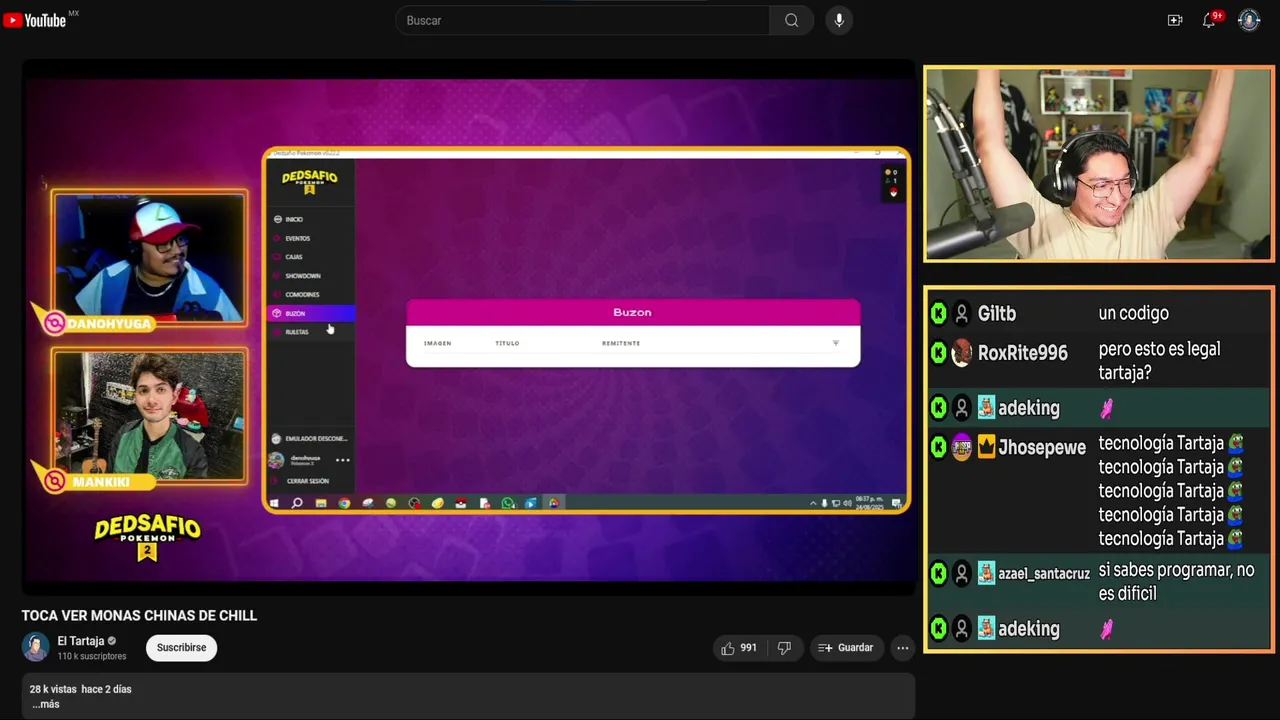Image resolution: width=1280 pixels, height=720 pixels.
Task: Click the Dedsafio Pokemon sidebar logo
Action: click(309, 182)
